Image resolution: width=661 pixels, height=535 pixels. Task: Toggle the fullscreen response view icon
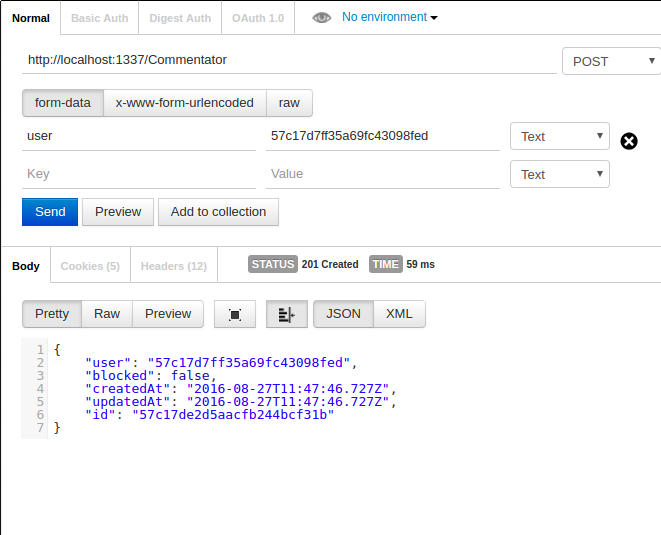coord(235,314)
